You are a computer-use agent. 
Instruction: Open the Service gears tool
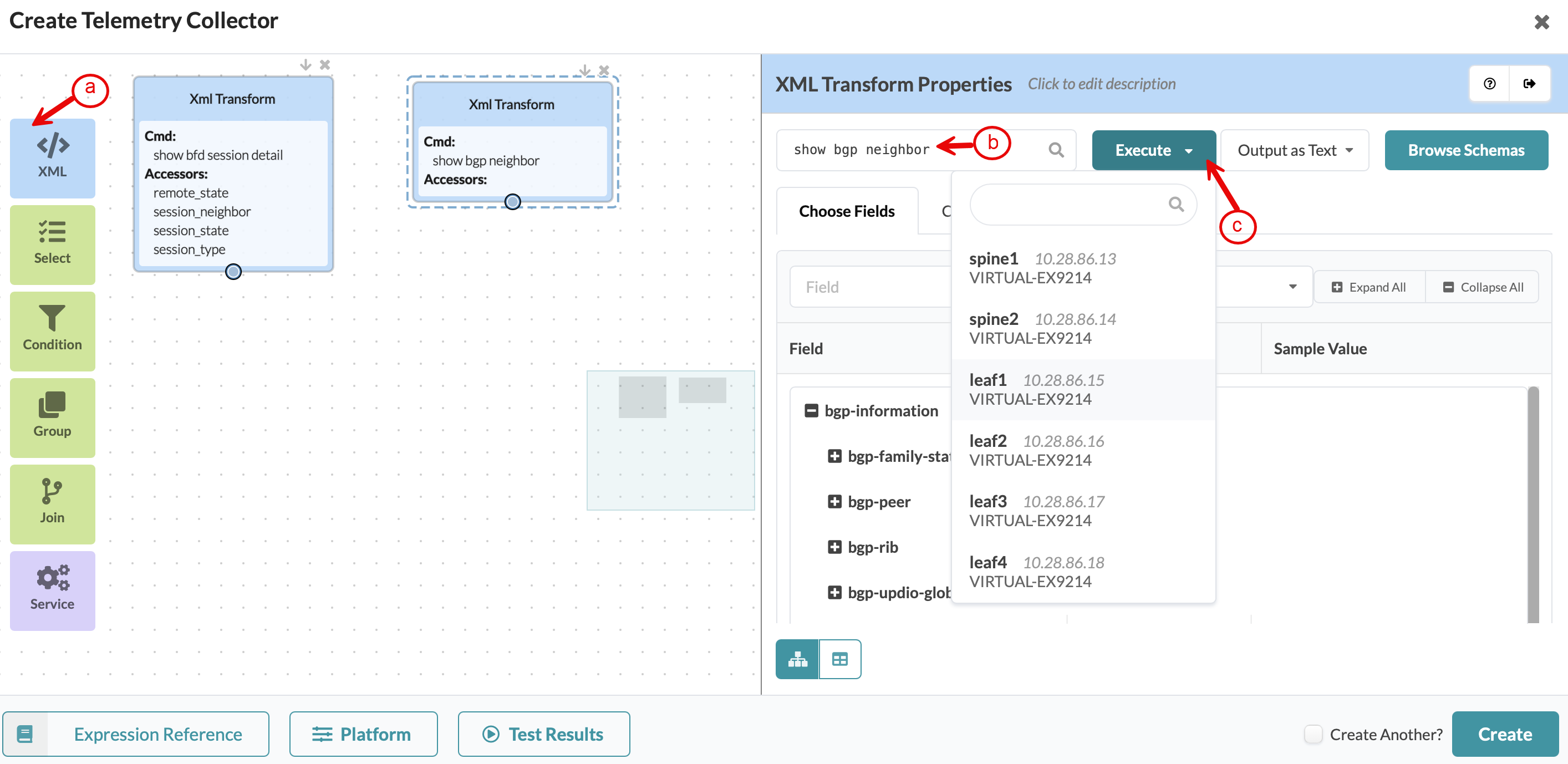click(x=52, y=590)
